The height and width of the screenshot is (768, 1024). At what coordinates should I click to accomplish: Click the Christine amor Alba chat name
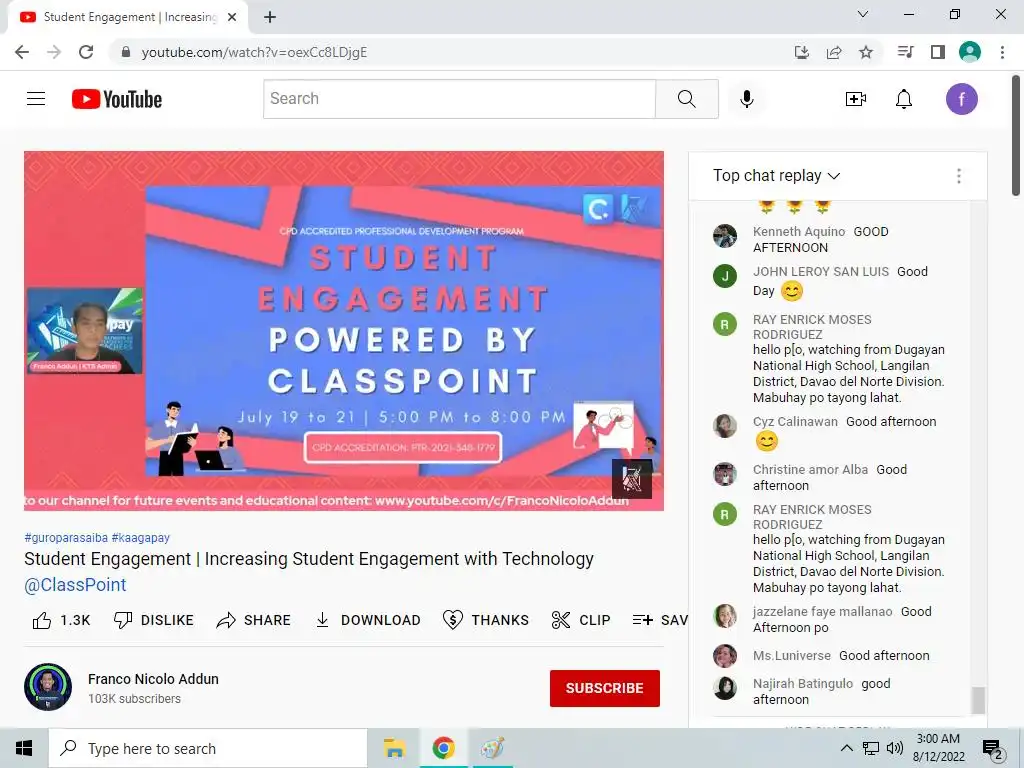[810, 470]
